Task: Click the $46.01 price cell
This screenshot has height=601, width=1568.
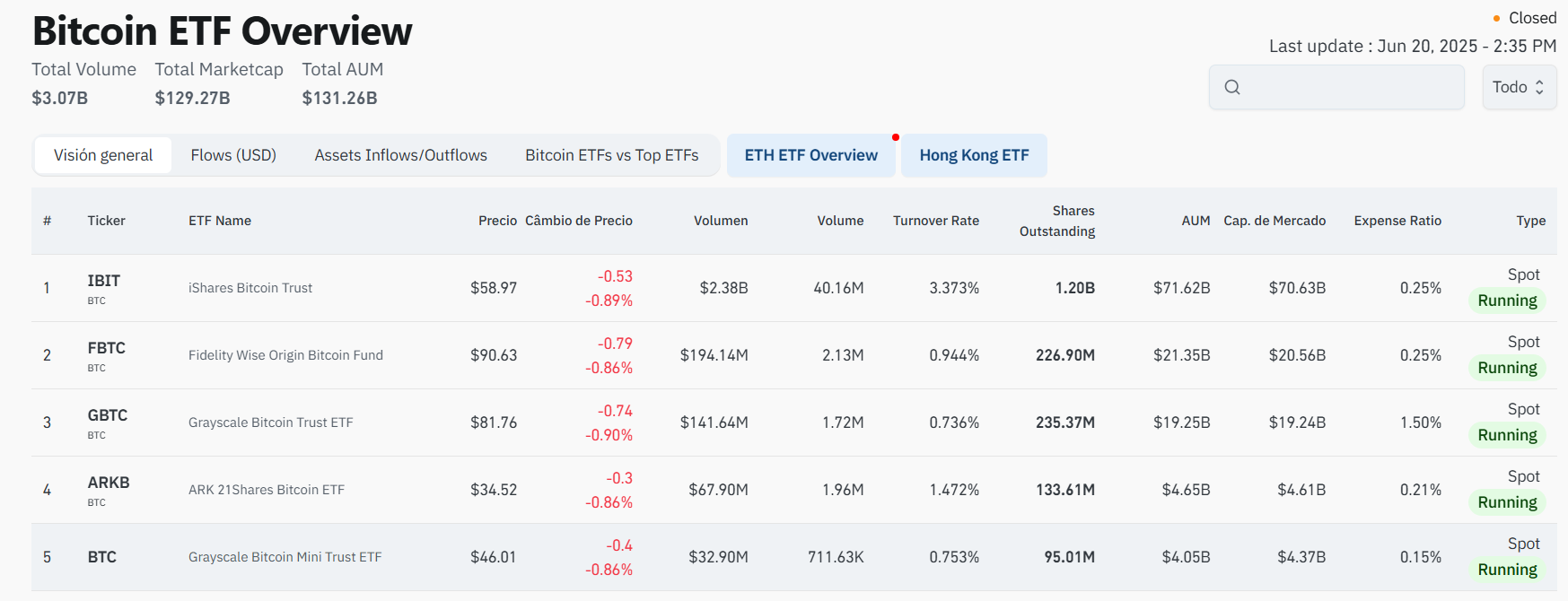Action: point(494,557)
